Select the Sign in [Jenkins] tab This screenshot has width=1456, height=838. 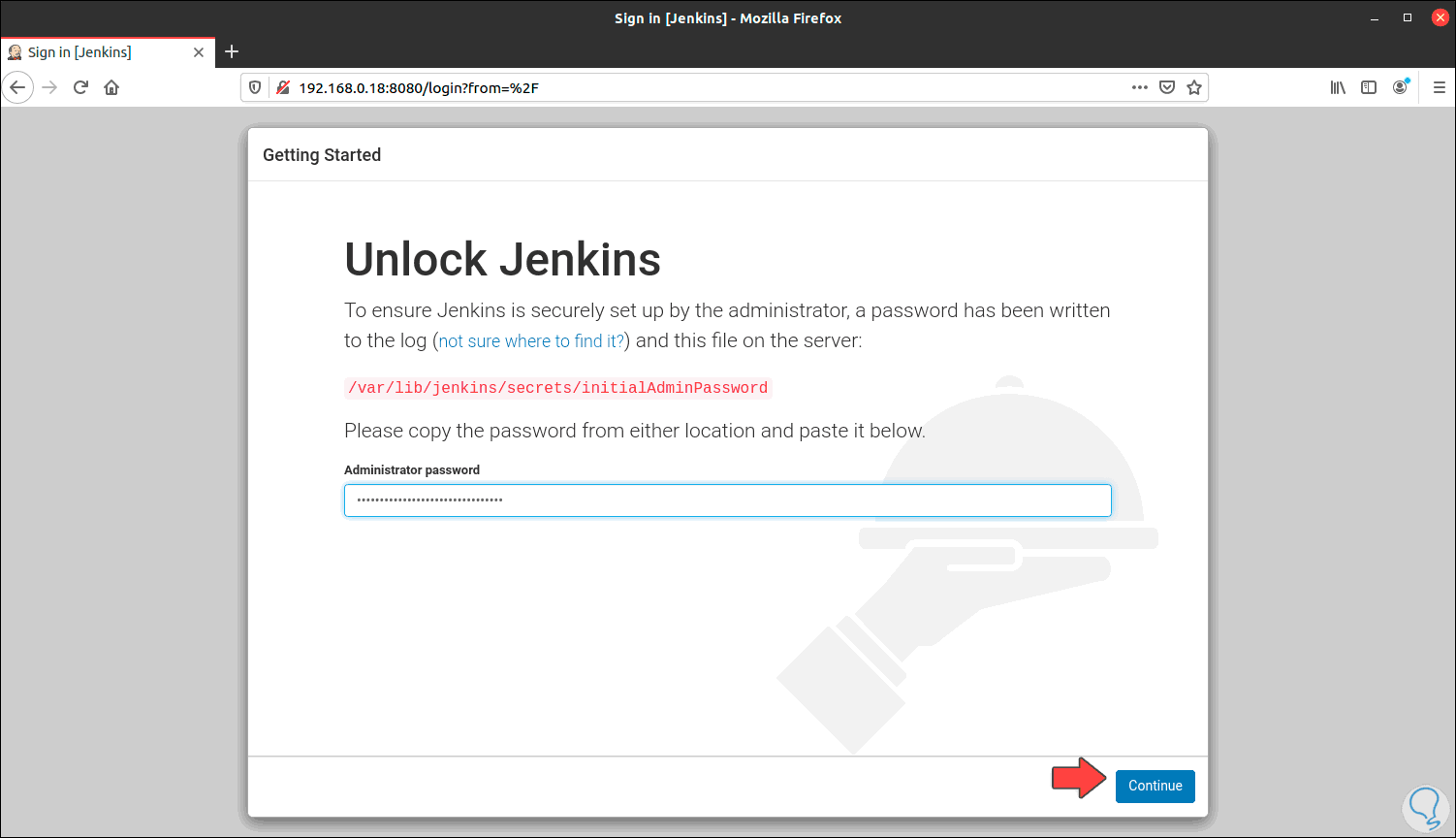click(x=108, y=52)
